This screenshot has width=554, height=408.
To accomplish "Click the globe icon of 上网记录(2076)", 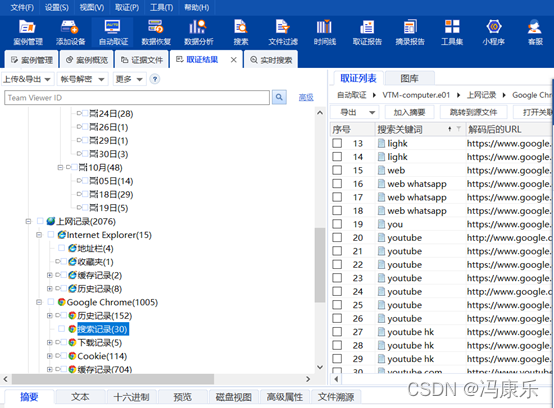I will [x=51, y=221].
